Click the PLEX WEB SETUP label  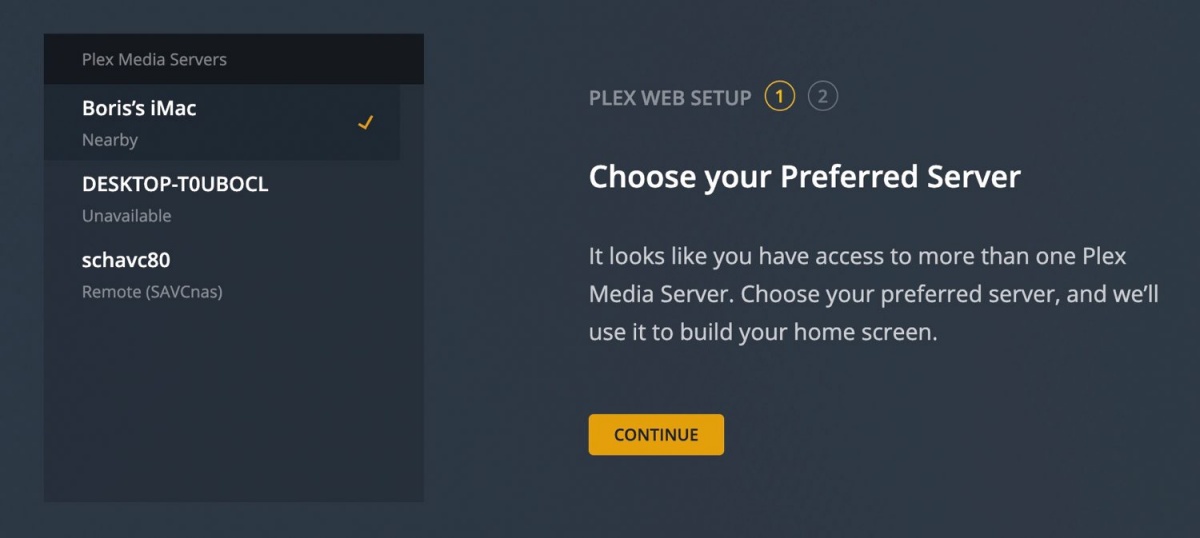pyautogui.click(x=670, y=98)
